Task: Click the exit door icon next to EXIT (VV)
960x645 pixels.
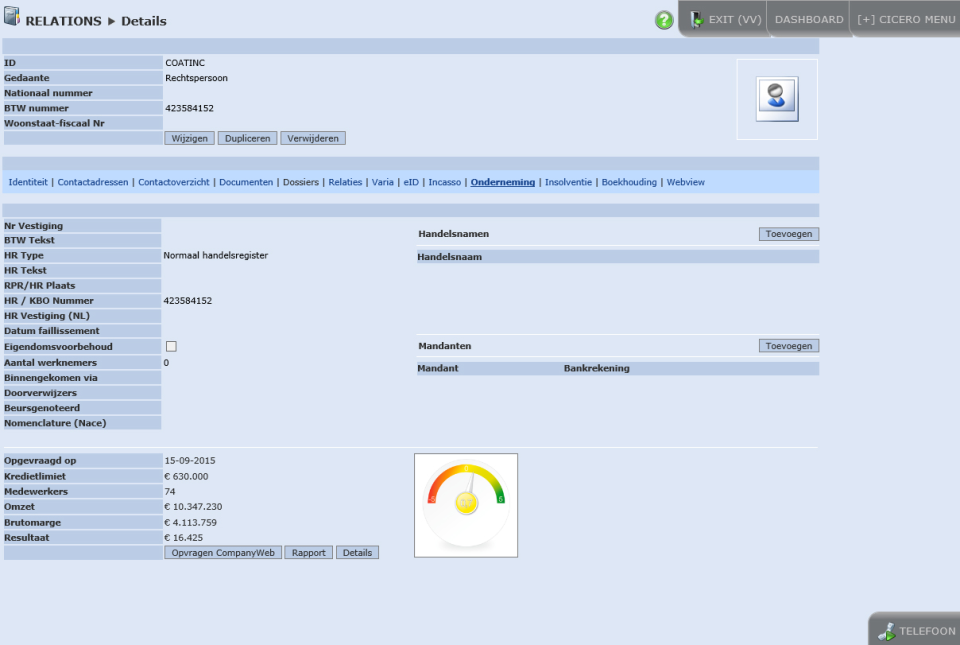Action: point(698,17)
